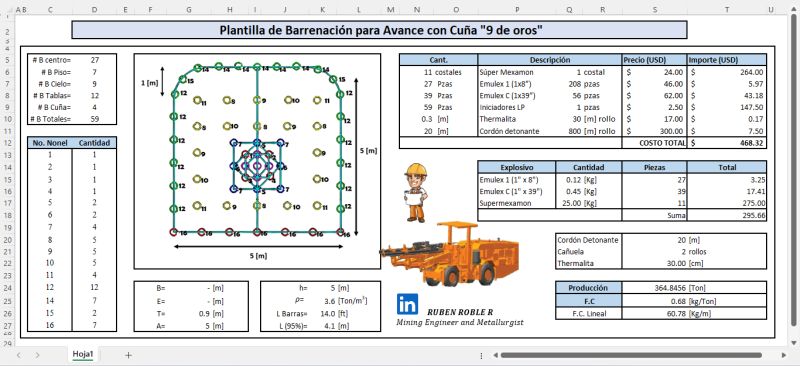The image size is (800, 366).
Task: Click the previous sheet navigation arrow
Action: tap(19, 355)
